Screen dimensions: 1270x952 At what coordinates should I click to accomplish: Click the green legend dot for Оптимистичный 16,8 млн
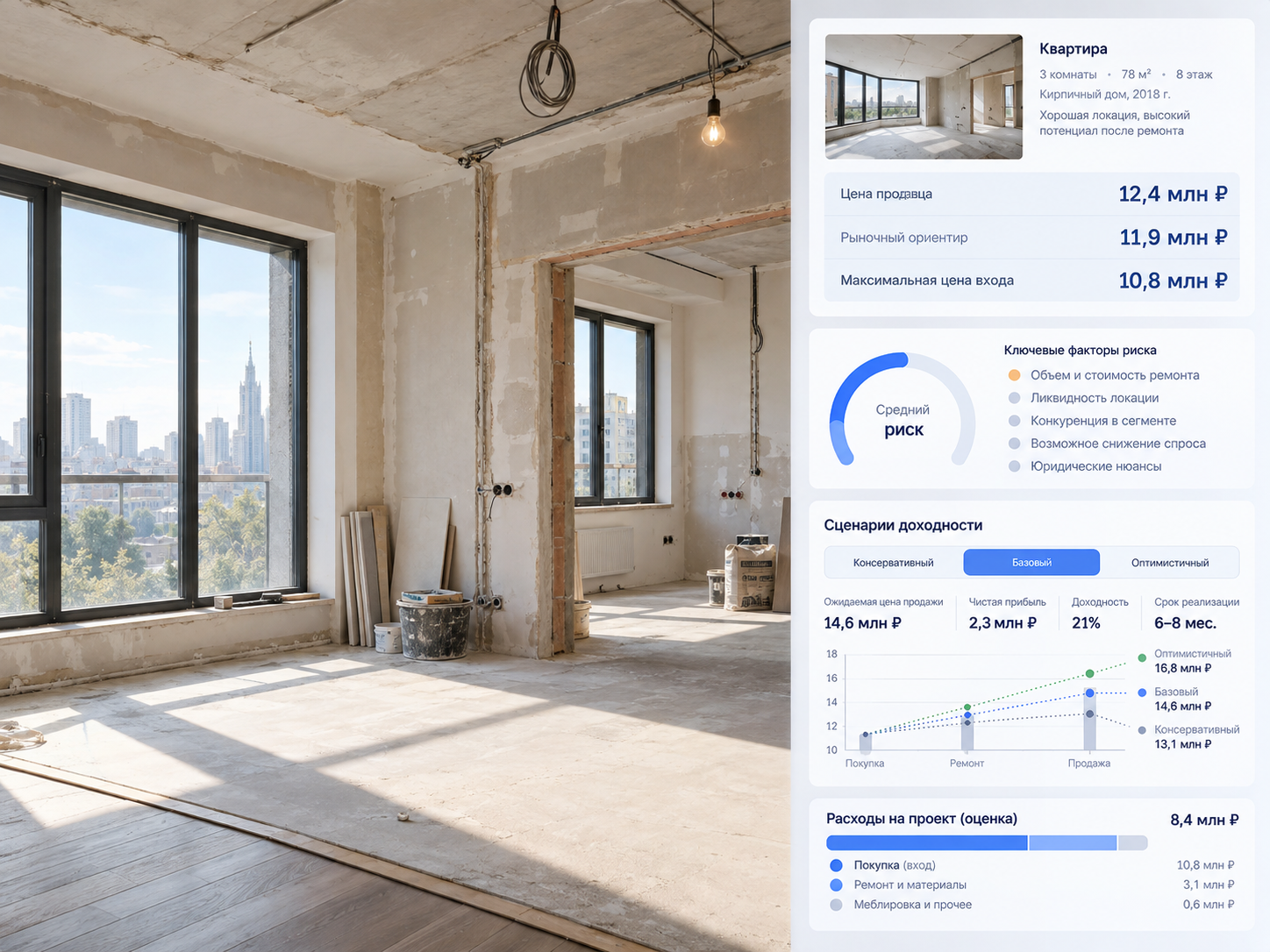click(1142, 657)
